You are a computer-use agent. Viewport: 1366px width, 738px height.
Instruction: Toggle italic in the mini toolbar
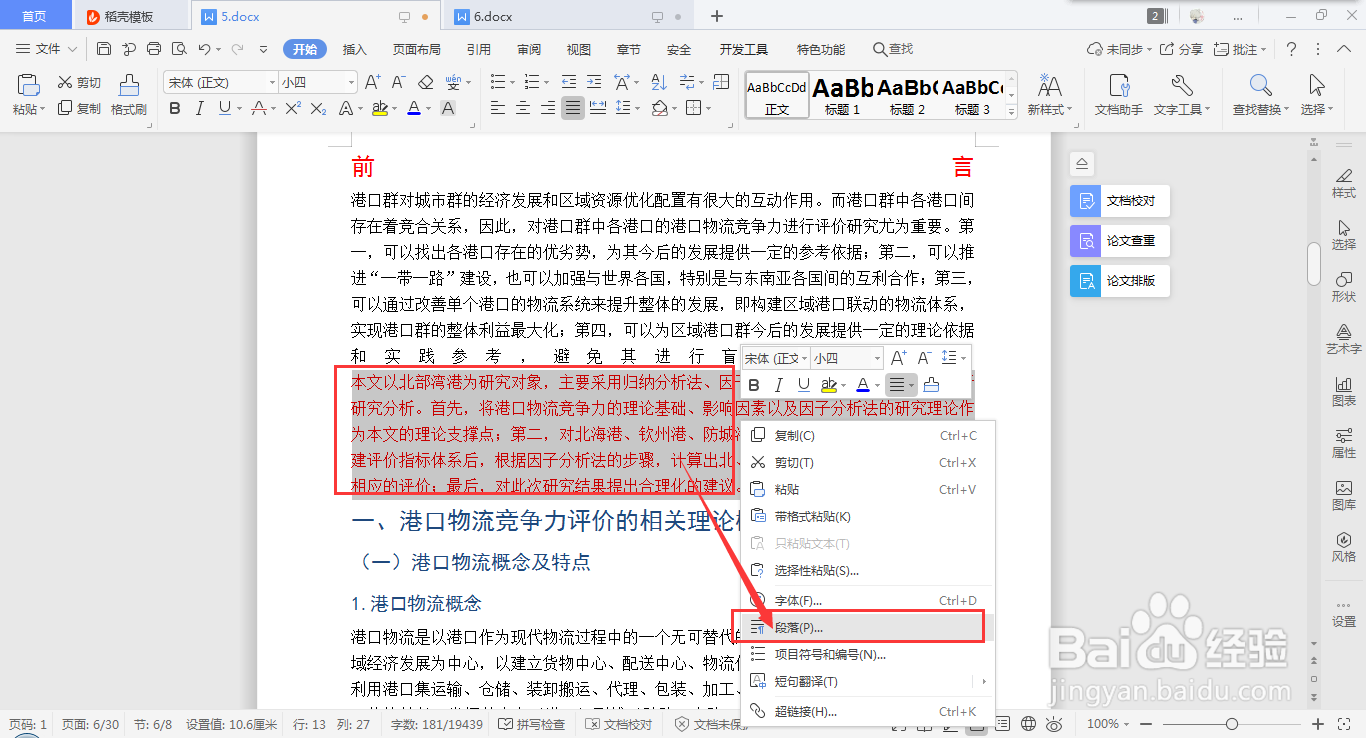click(x=778, y=384)
